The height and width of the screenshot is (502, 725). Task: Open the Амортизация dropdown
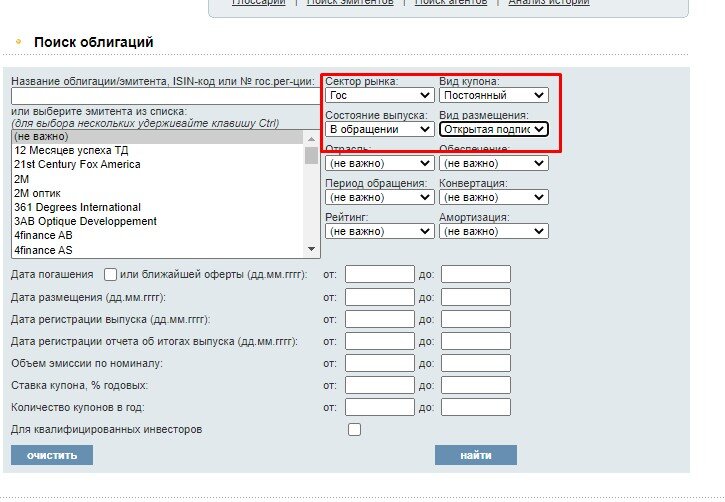click(x=494, y=231)
